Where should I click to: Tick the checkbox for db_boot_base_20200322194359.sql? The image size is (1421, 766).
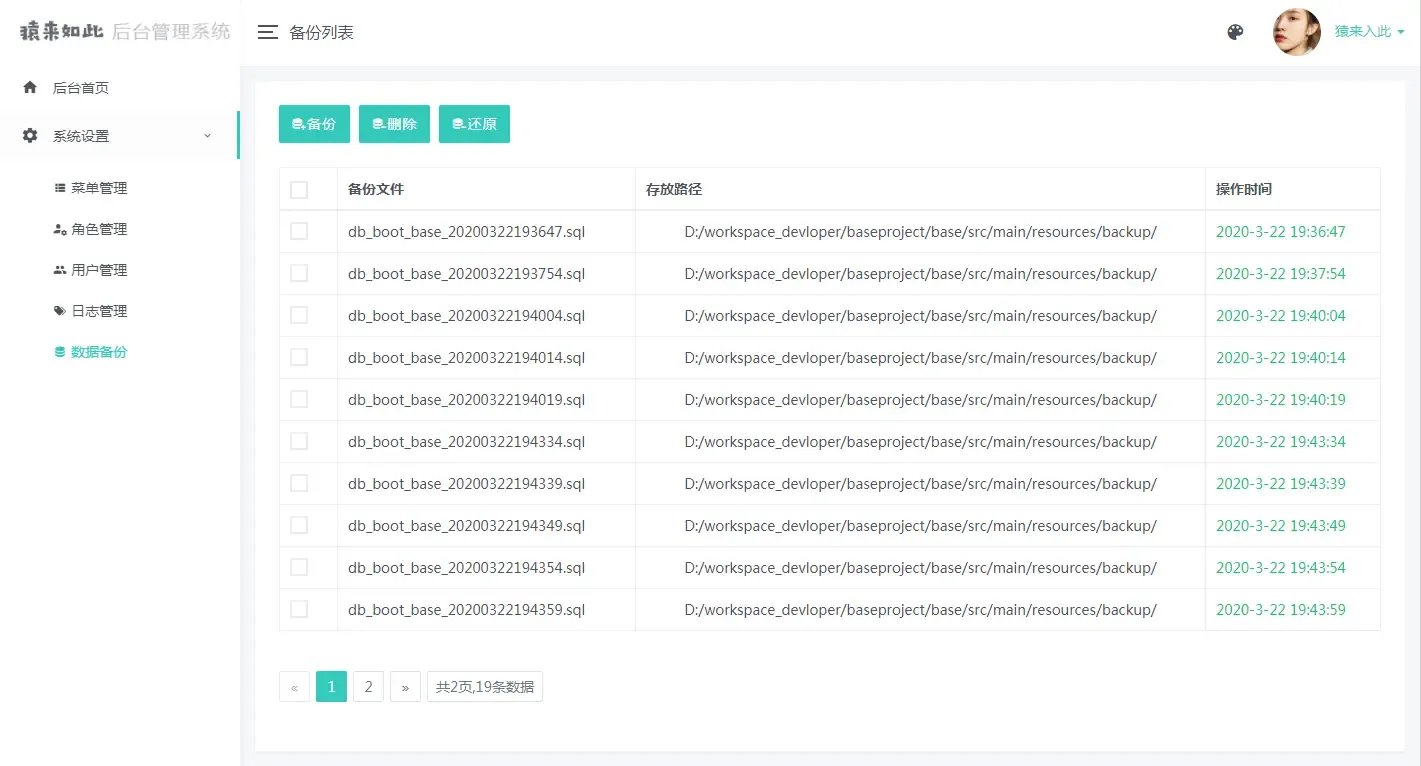pyautogui.click(x=298, y=609)
